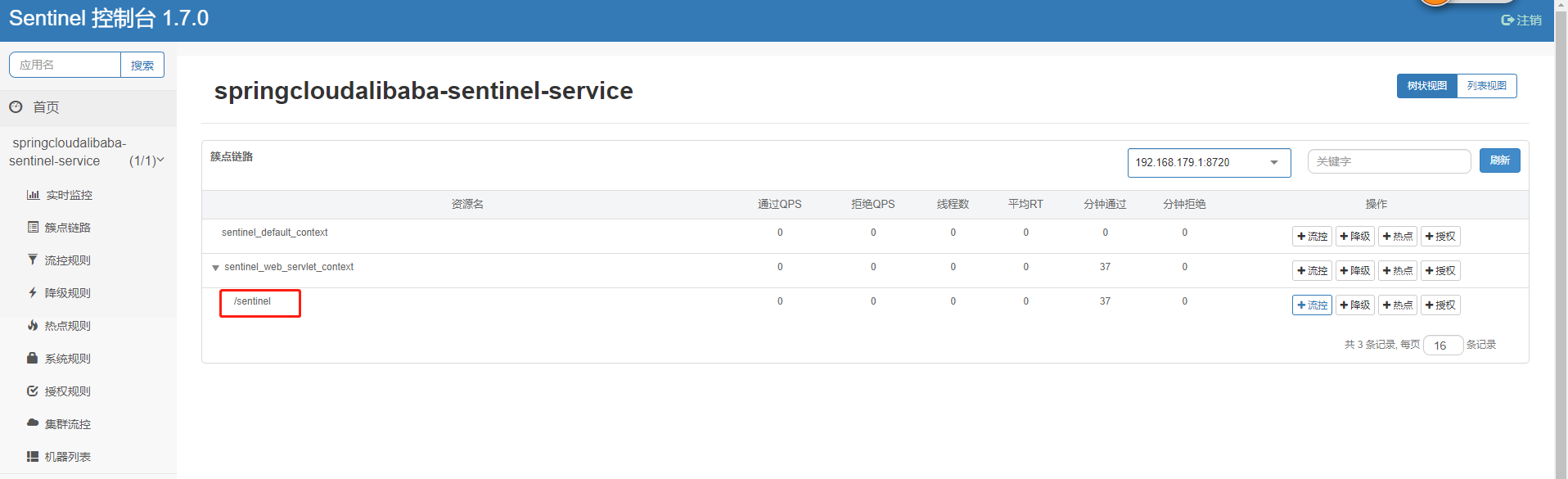The height and width of the screenshot is (479, 1568).
Task: Add 热点 rule for sentinel_web_servlet_context
Action: click(x=1397, y=271)
